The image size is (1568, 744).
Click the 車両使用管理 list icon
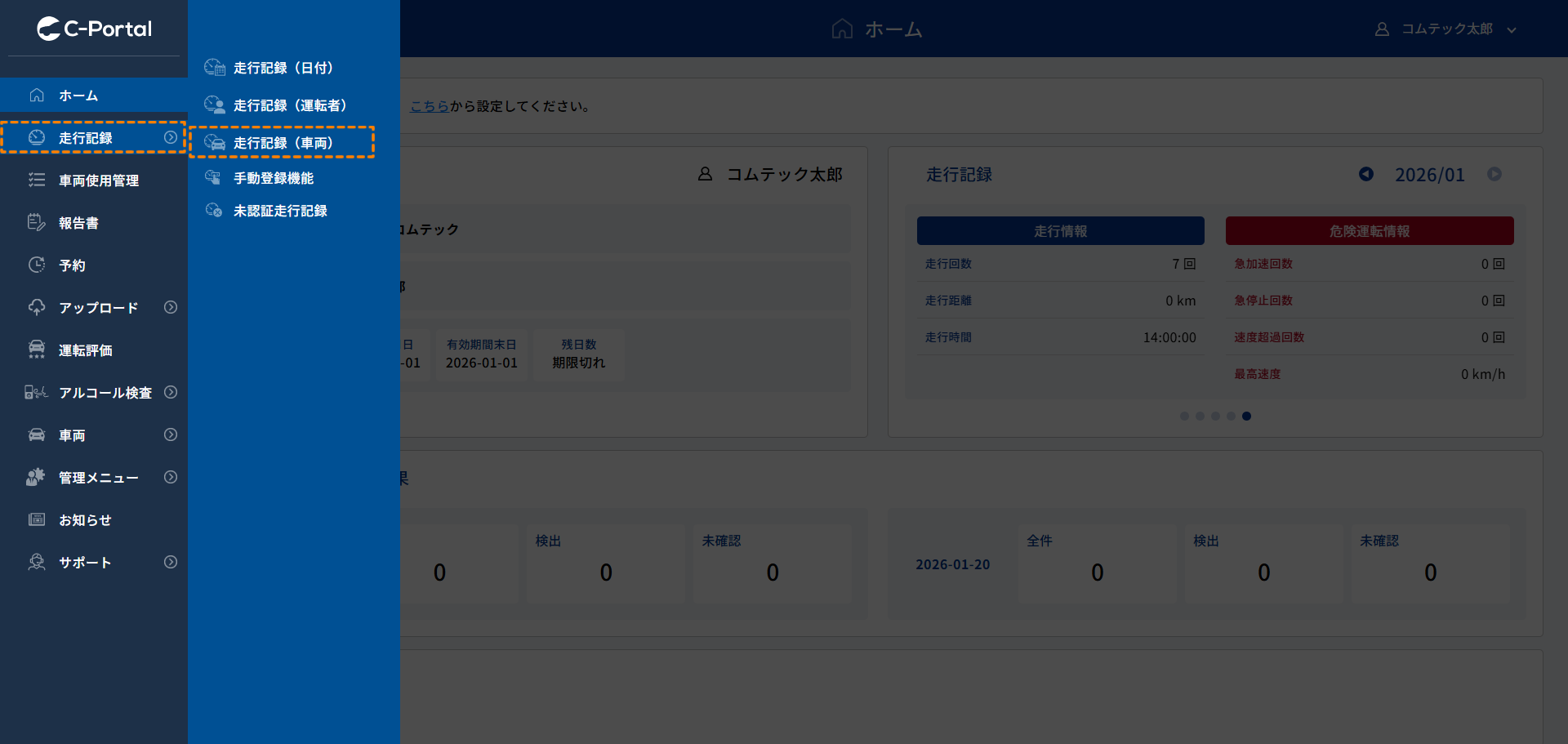(x=37, y=180)
